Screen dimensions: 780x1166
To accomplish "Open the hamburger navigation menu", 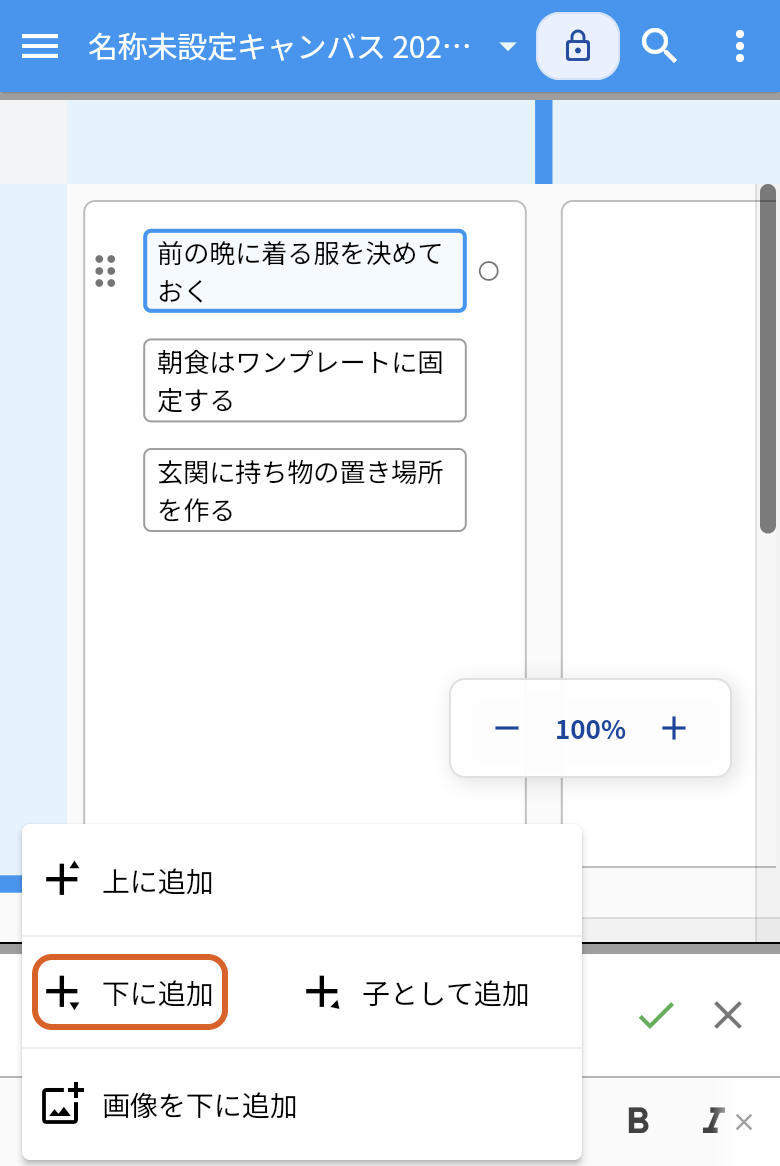I will [40, 46].
